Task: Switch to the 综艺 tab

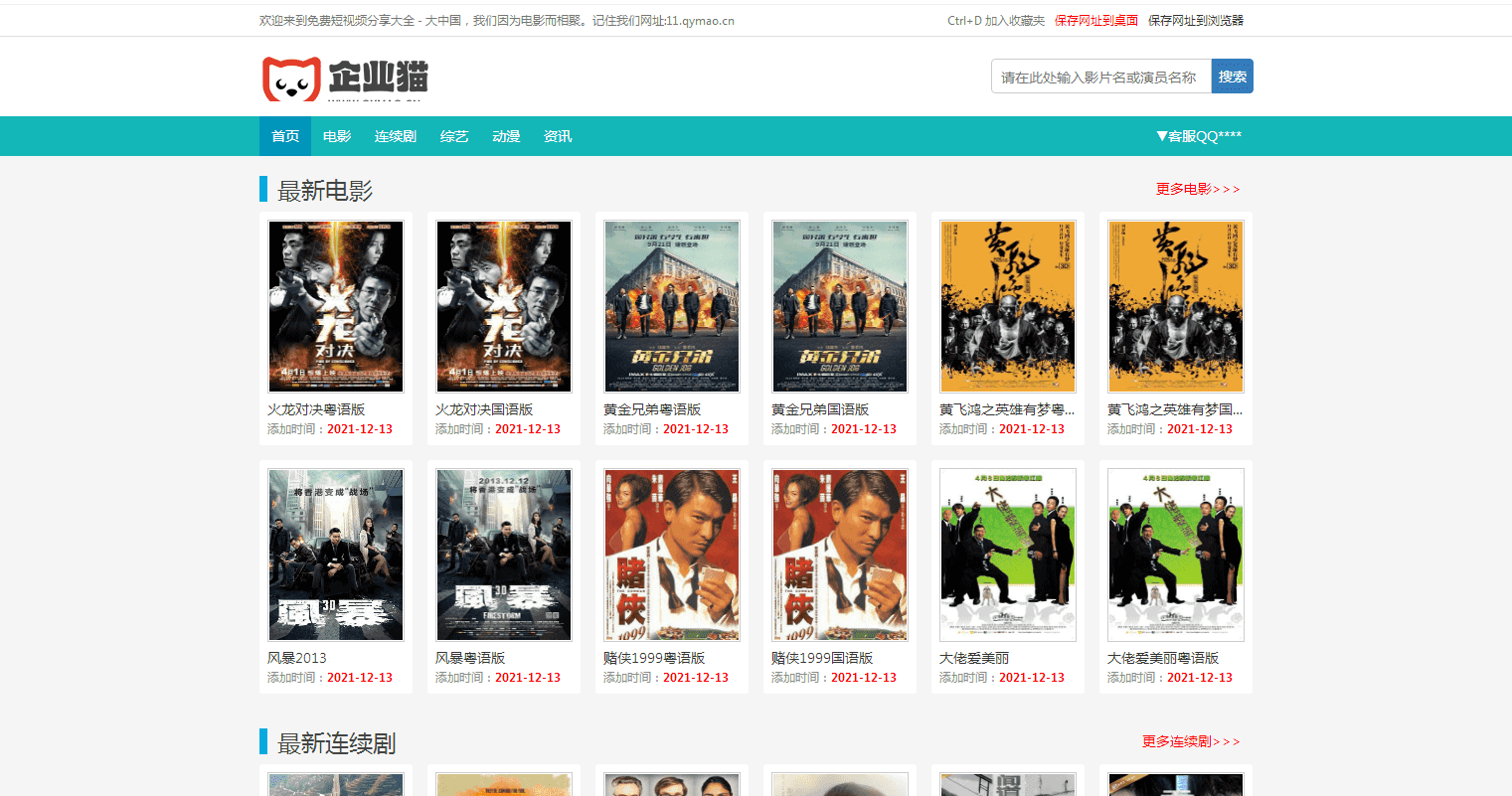Action: [454, 136]
